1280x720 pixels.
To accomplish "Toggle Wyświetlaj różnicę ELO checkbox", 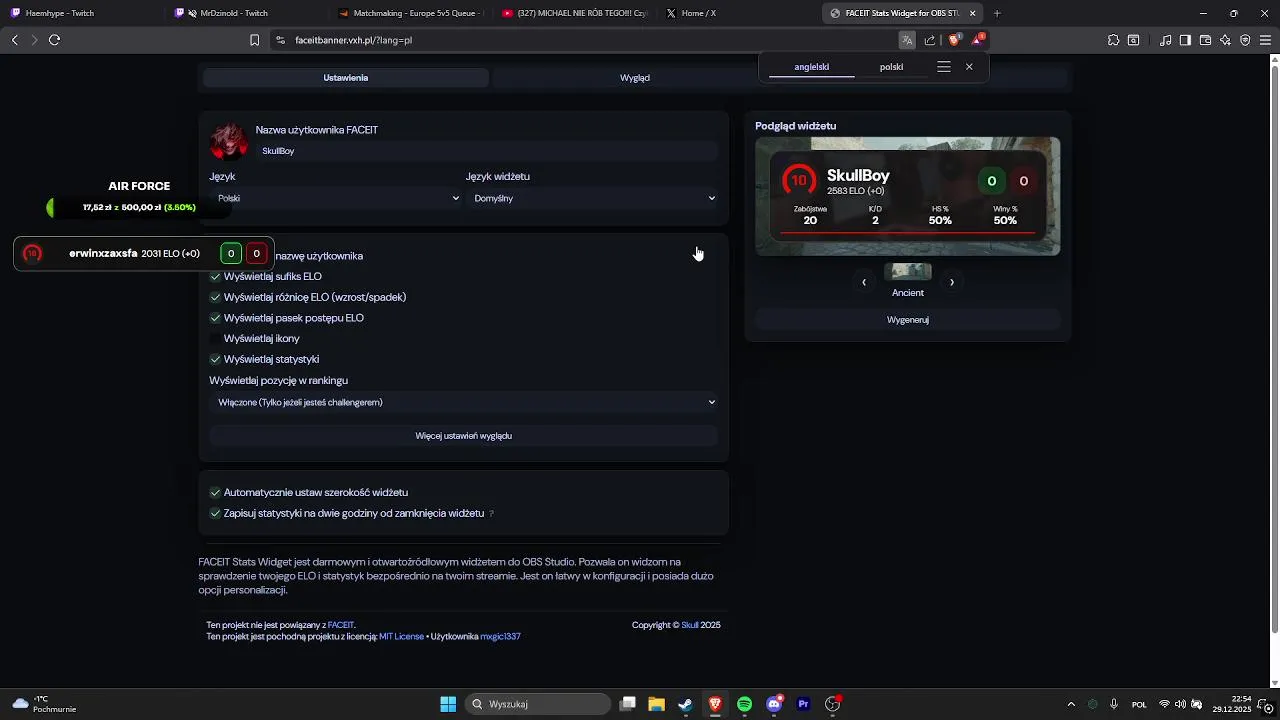I will click(x=215, y=297).
